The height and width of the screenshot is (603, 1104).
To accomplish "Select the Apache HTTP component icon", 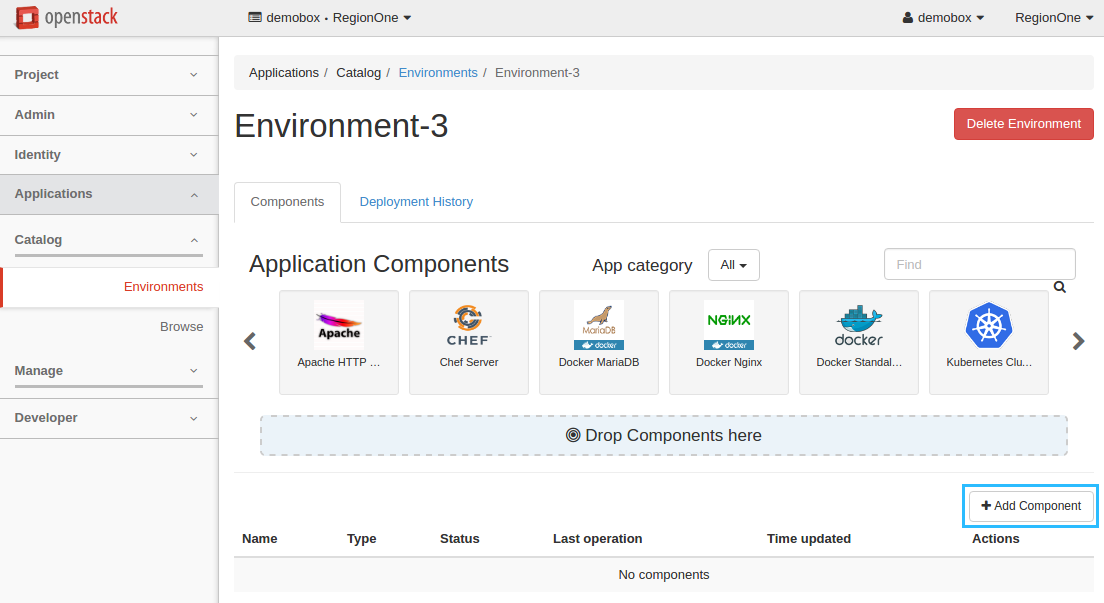I will pos(339,325).
